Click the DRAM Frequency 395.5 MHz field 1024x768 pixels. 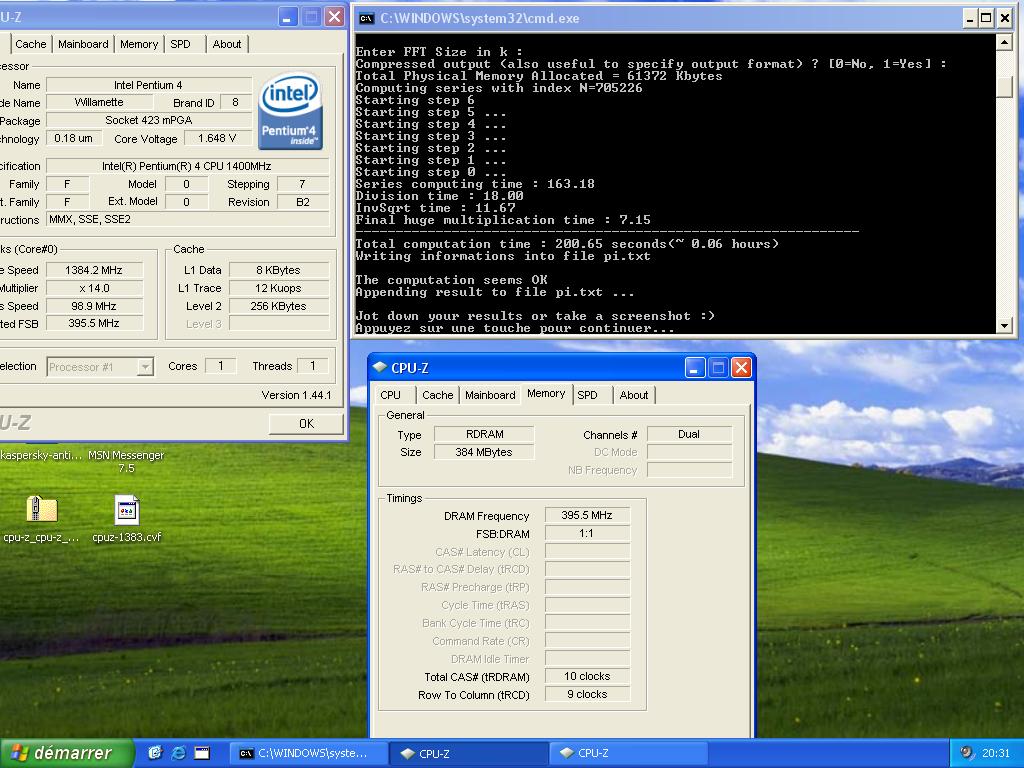pyautogui.click(x=587, y=515)
